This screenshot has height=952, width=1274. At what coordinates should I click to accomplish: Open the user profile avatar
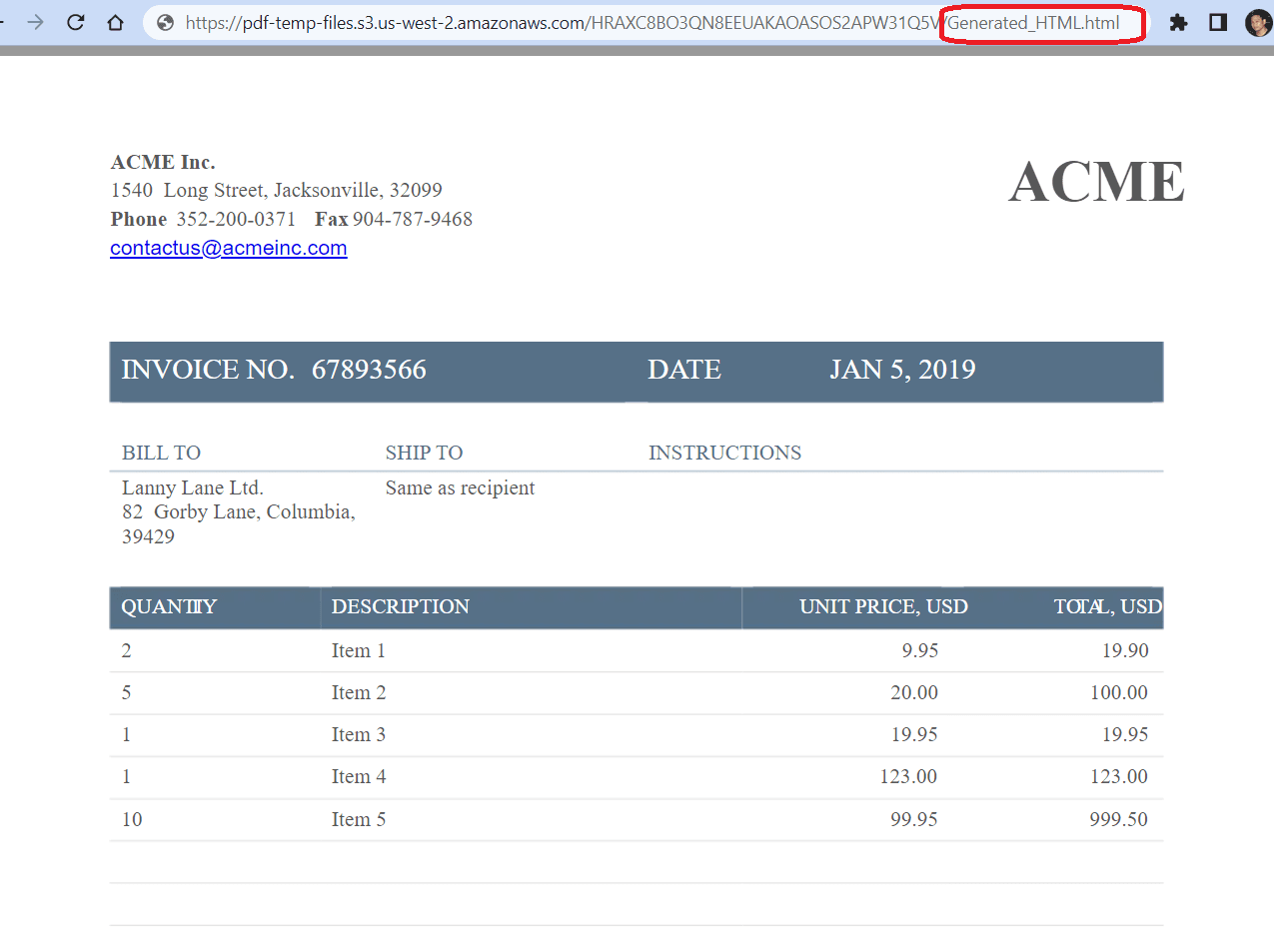(x=1257, y=23)
